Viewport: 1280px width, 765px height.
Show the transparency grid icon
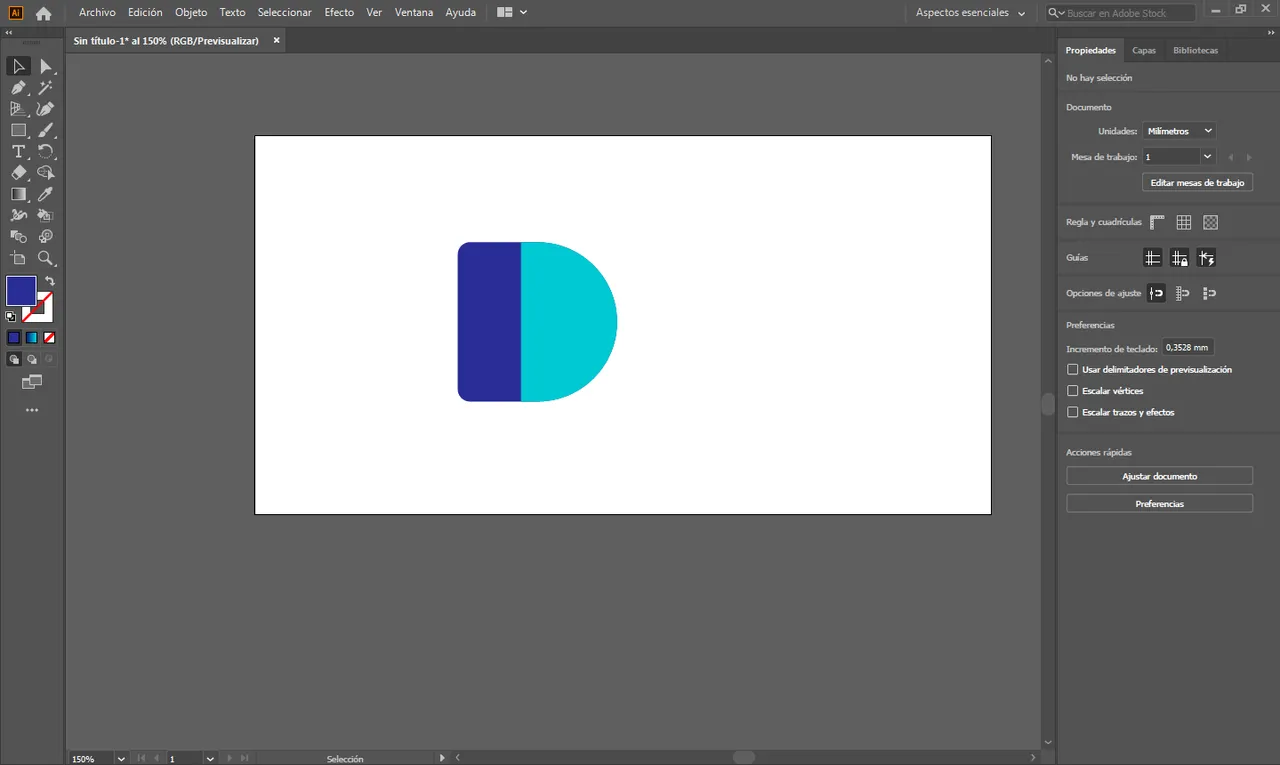click(1211, 222)
